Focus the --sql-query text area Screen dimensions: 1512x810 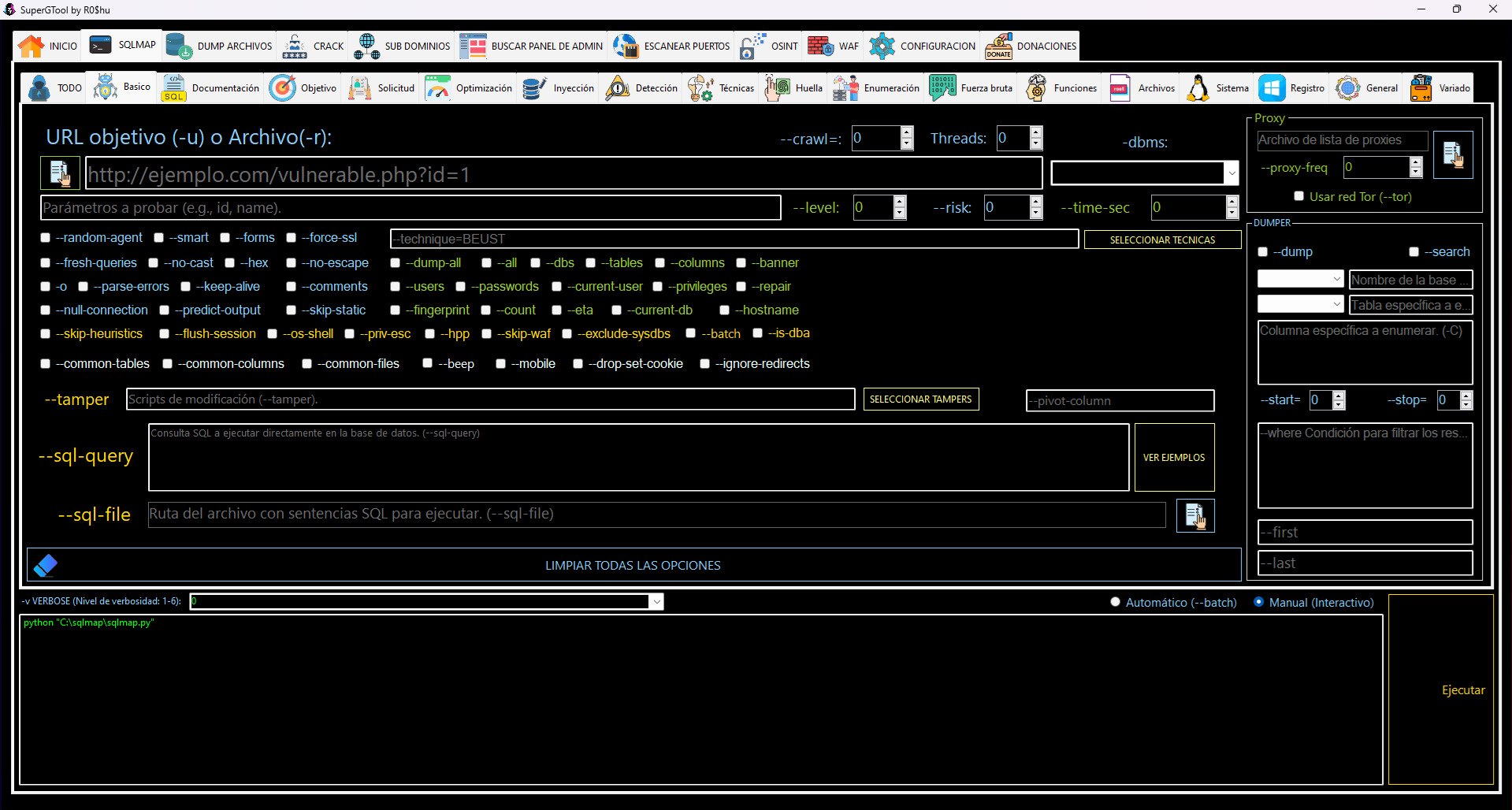pyautogui.click(x=639, y=458)
